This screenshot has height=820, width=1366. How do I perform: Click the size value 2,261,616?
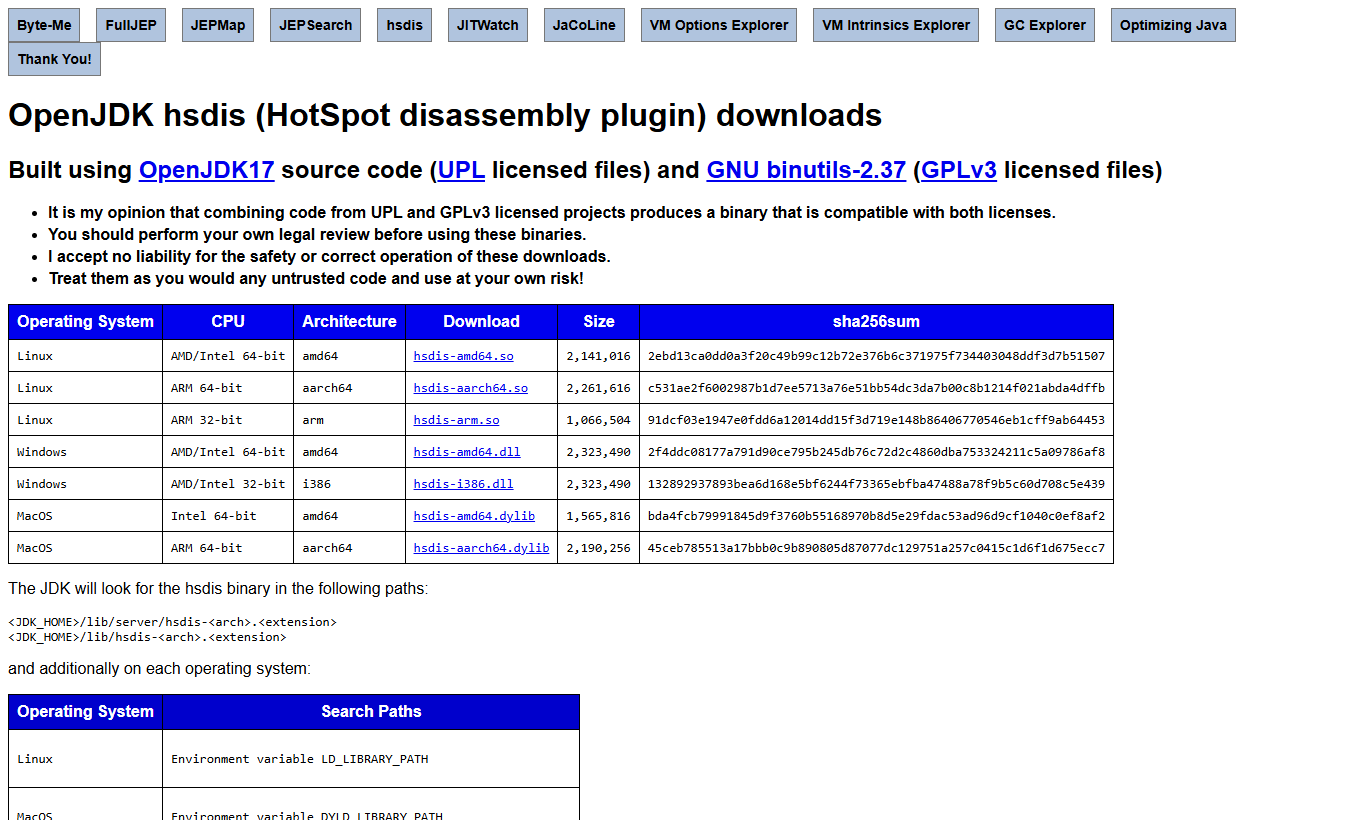click(598, 388)
